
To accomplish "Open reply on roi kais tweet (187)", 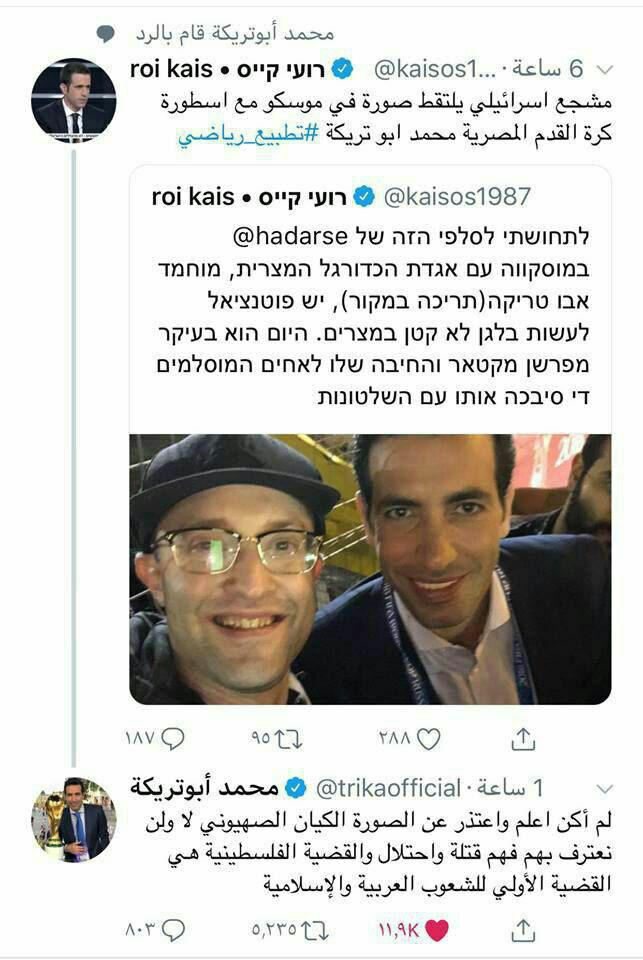I will click(173, 739).
